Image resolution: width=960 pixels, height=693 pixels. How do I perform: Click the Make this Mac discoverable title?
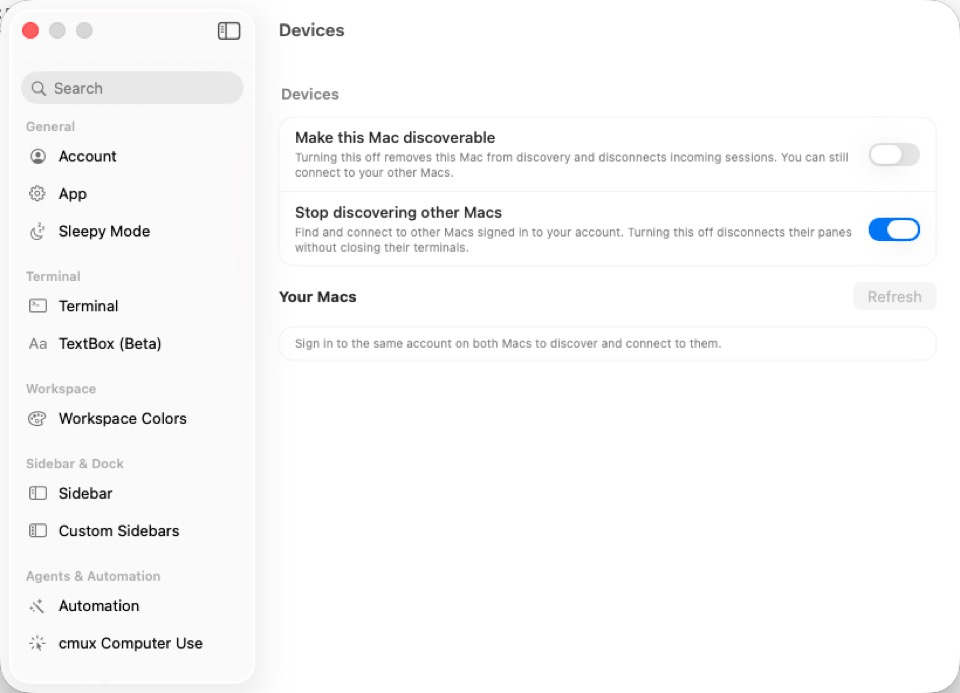click(x=395, y=138)
